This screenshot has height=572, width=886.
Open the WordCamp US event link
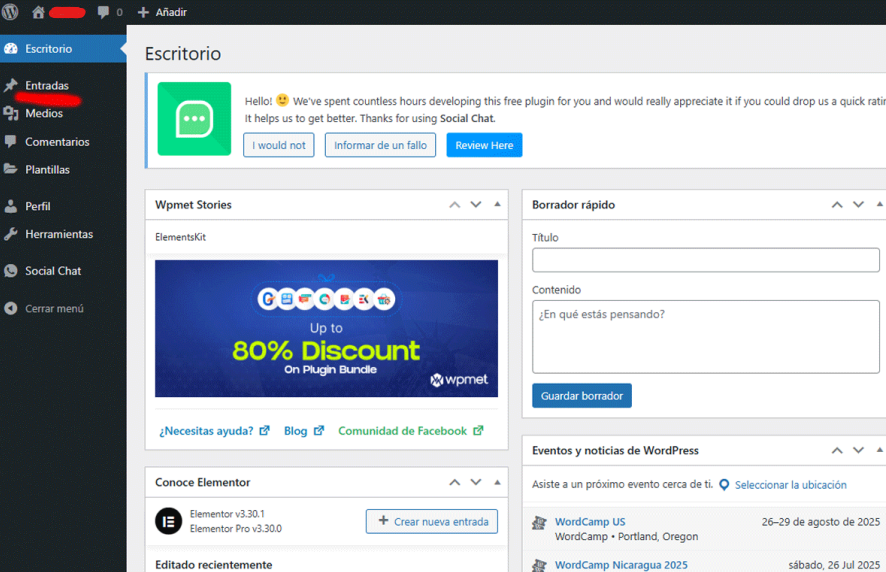click(590, 522)
